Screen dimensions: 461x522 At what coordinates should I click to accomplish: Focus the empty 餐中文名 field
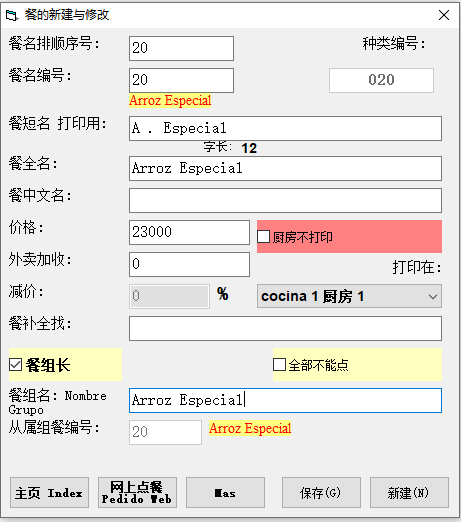tap(285, 200)
